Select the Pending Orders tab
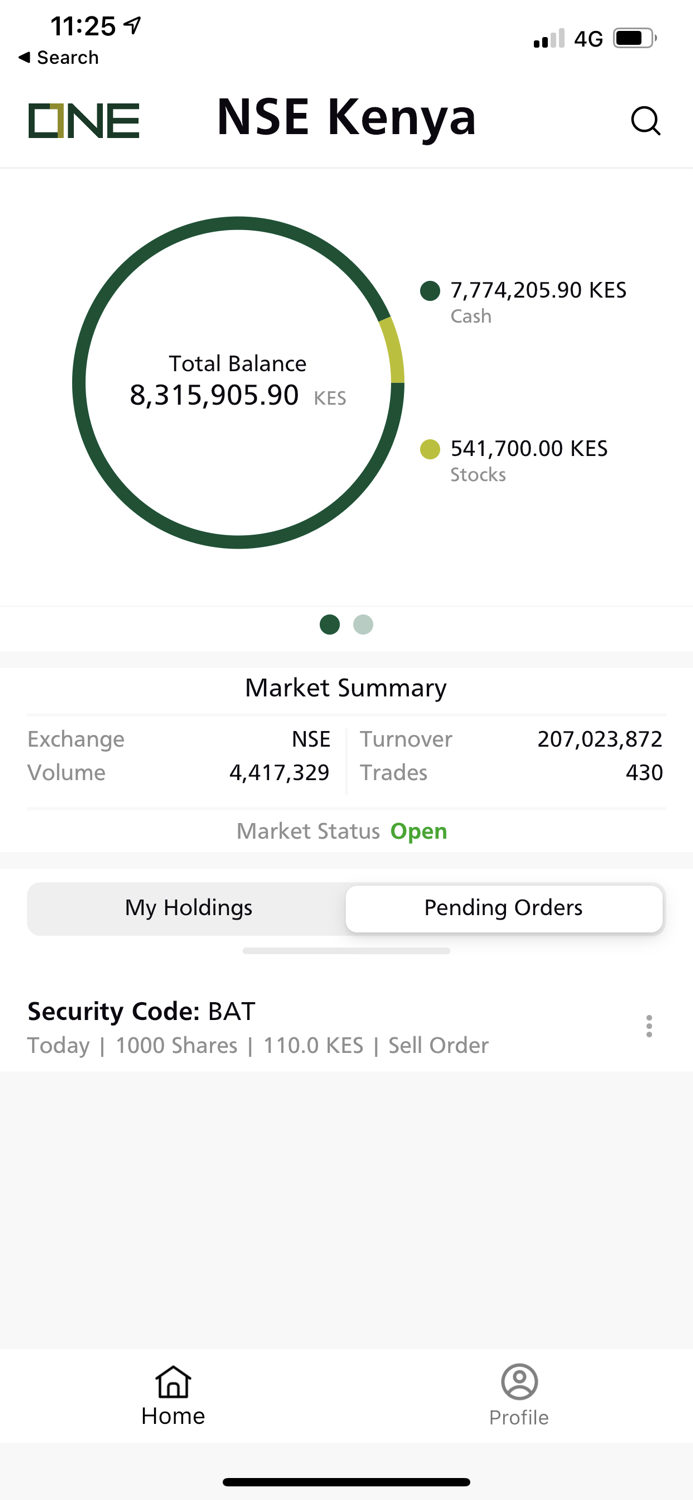This screenshot has width=693, height=1500. (x=503, y=908)
